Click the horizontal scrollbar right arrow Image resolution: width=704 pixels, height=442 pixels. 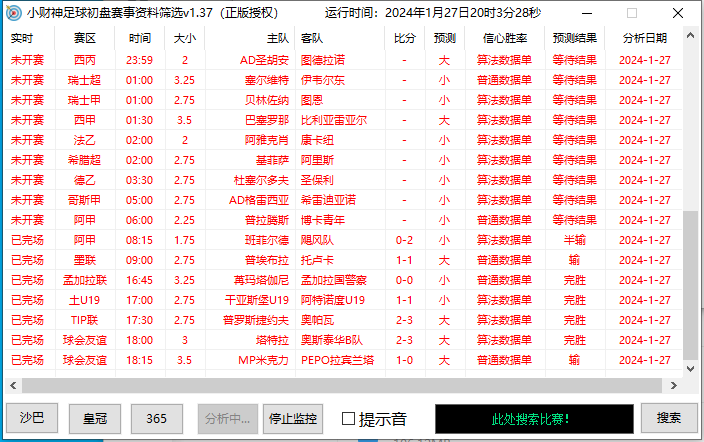tap(673, 385)
